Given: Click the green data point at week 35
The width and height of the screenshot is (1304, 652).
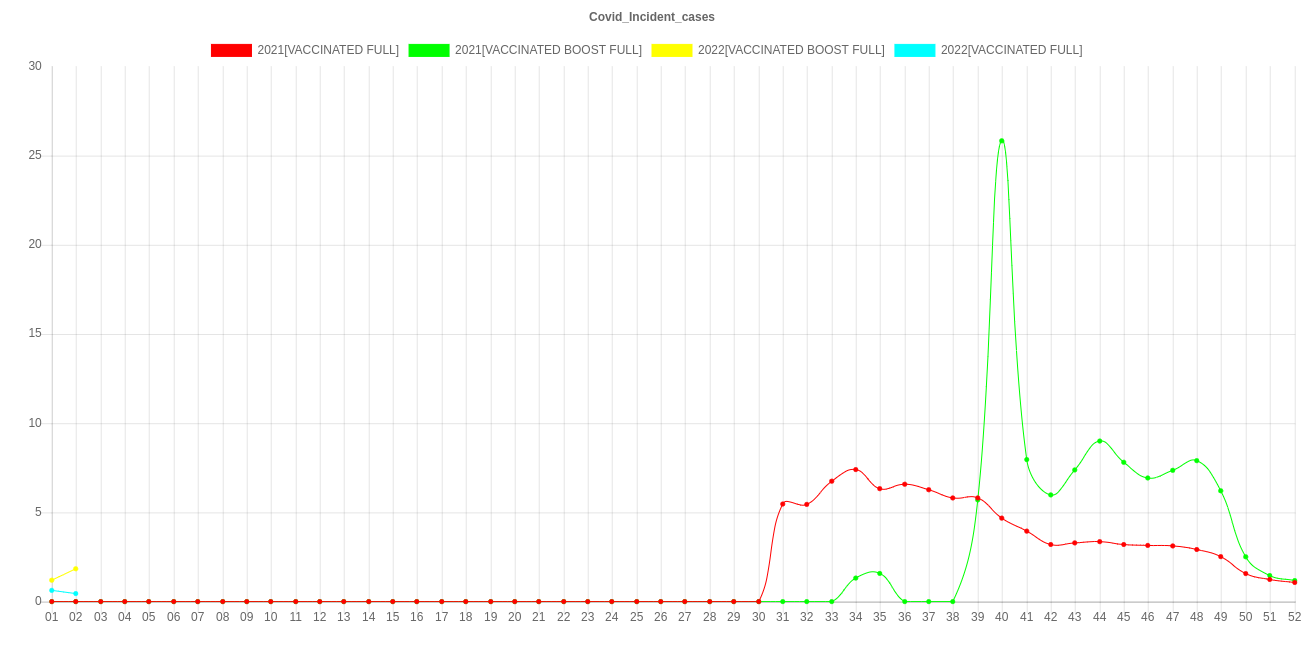Looking at the screenshot, I should (x=880, y=573).
